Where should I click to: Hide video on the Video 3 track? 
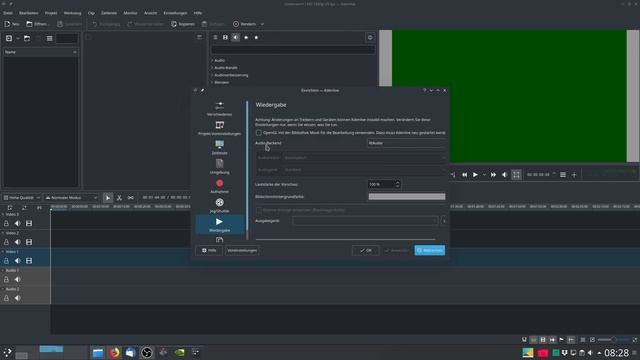29,224
